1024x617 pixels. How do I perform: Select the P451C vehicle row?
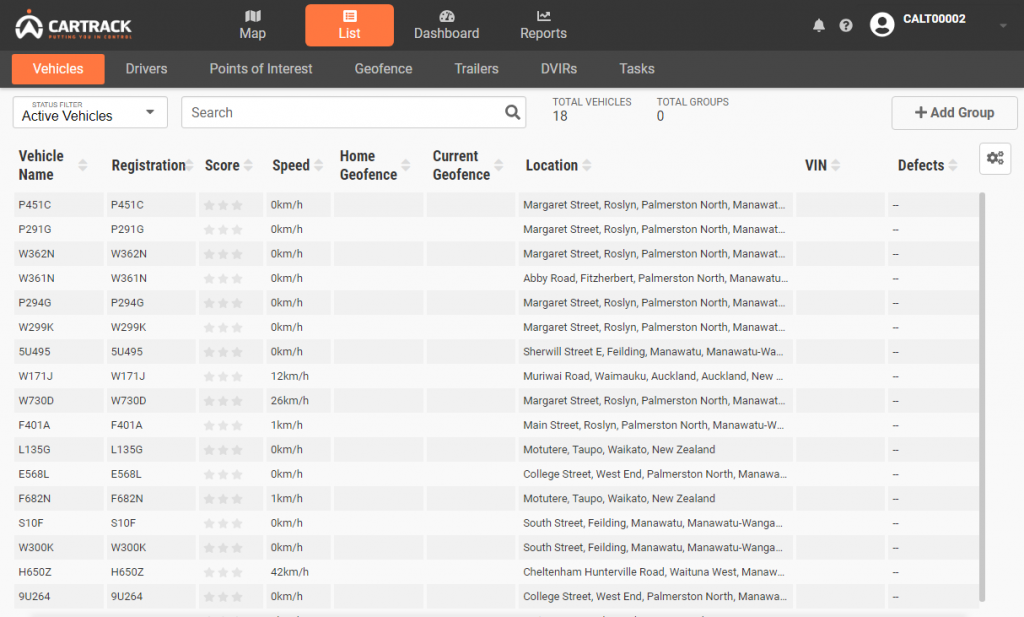point(60,205)
